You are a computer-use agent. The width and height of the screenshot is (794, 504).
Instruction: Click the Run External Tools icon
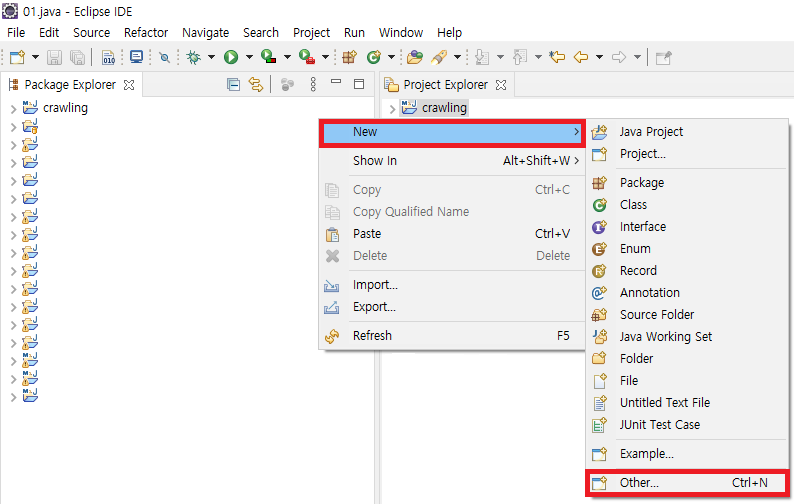(x=307, y=57)
